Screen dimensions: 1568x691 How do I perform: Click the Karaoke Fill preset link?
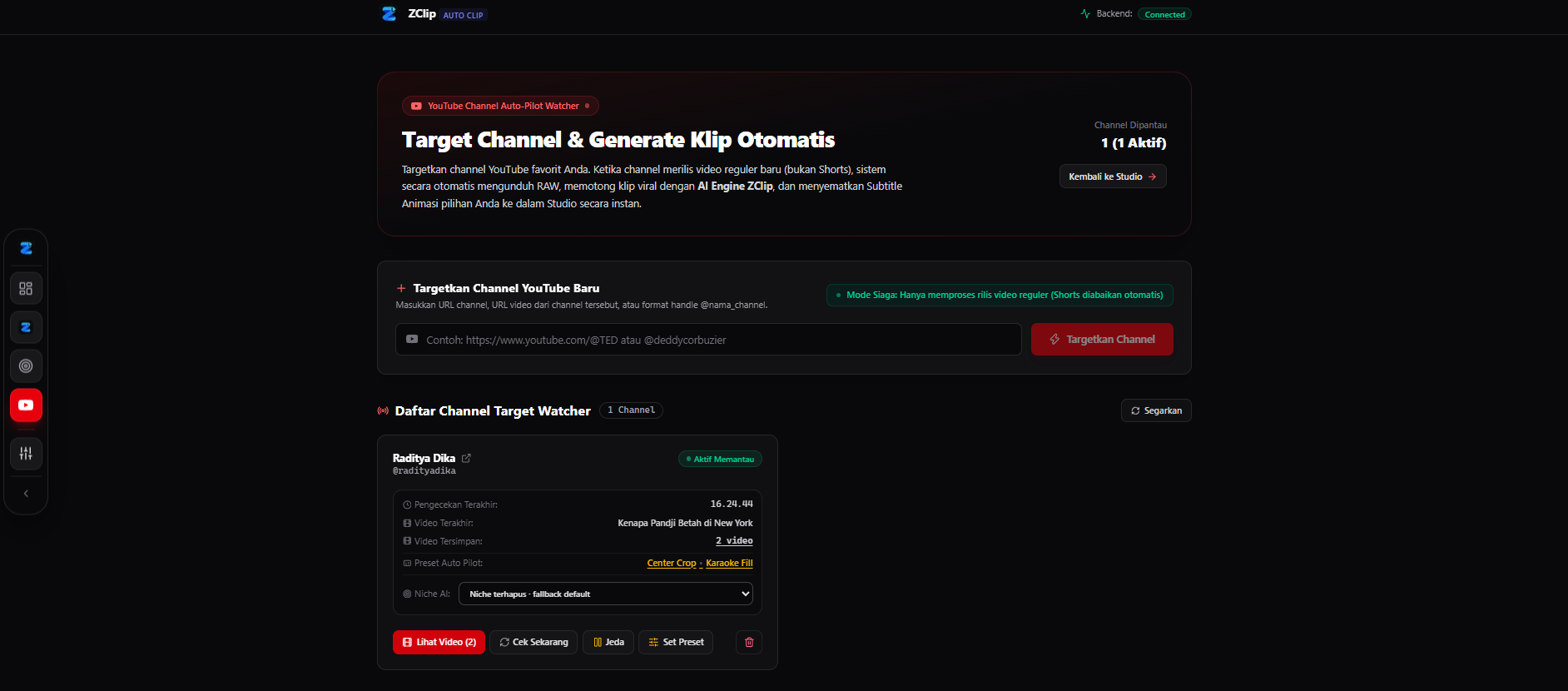click(x=729, y=564)
